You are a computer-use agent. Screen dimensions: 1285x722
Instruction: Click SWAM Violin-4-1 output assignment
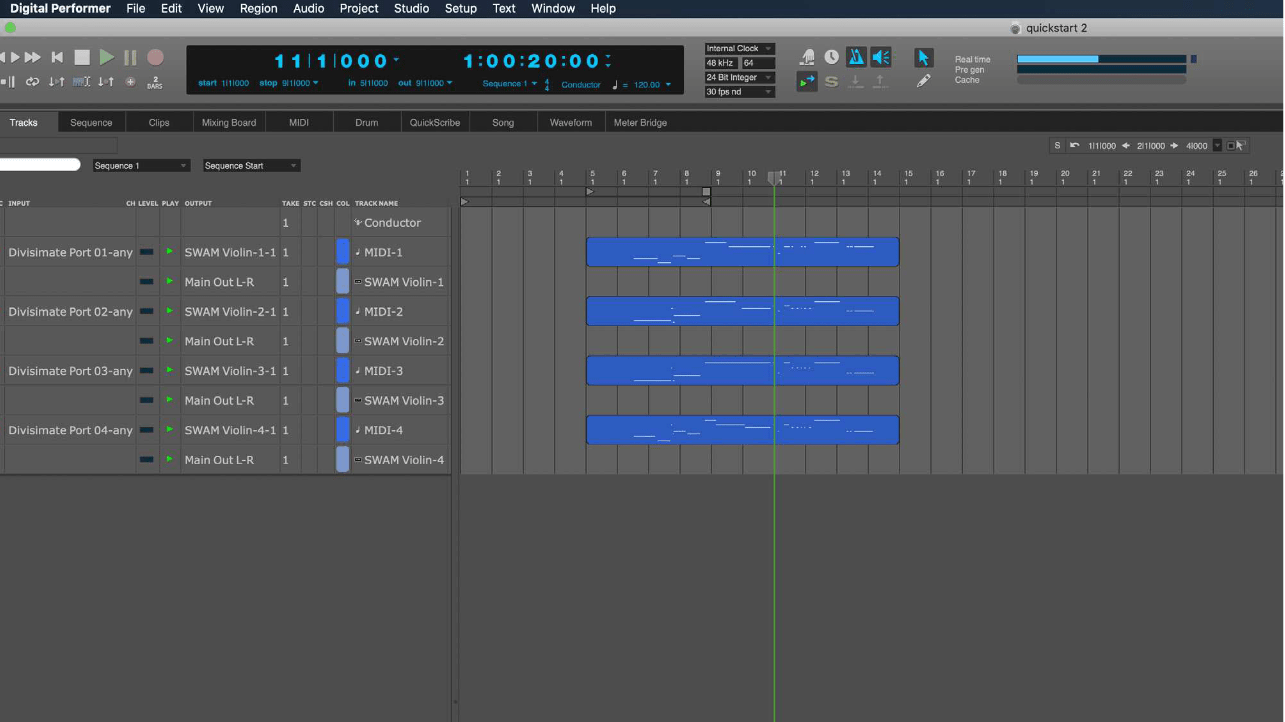tap(230, 430)
